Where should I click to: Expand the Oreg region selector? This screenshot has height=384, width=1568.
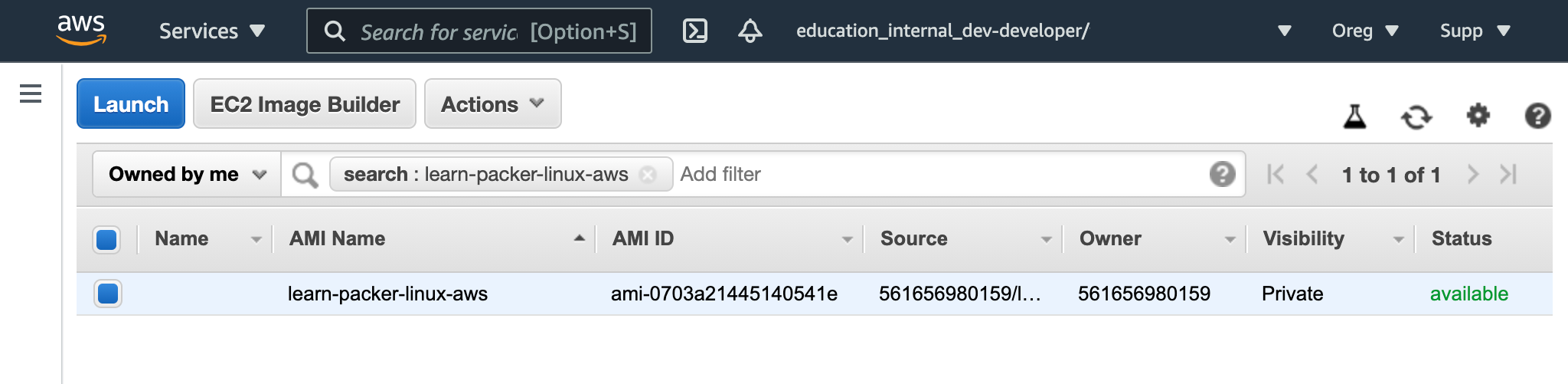point(1365,31)
